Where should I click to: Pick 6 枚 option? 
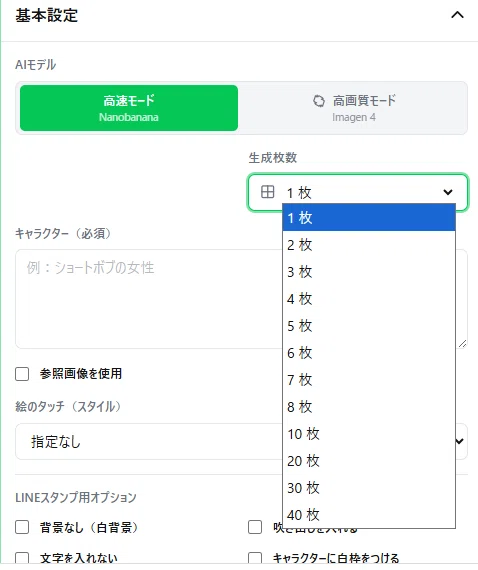(x=369, y=353)
